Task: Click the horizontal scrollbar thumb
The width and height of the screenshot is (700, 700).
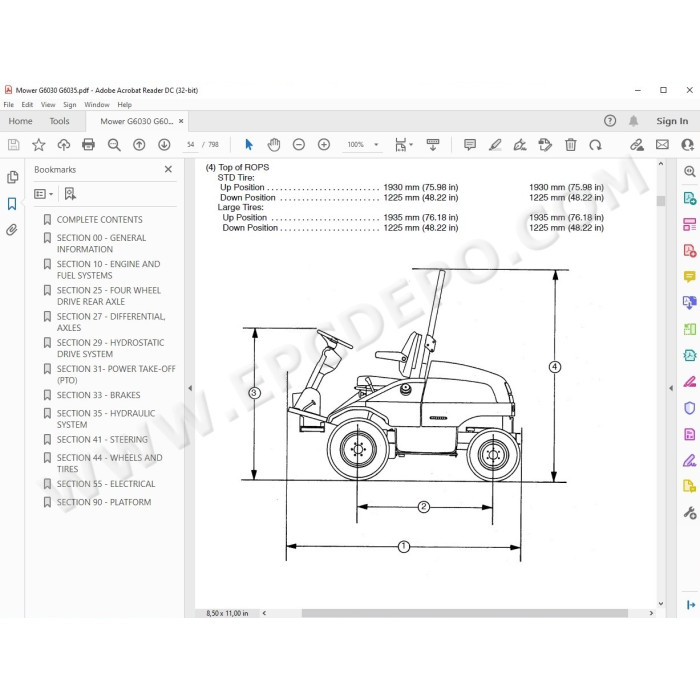Action: (465, 613)
